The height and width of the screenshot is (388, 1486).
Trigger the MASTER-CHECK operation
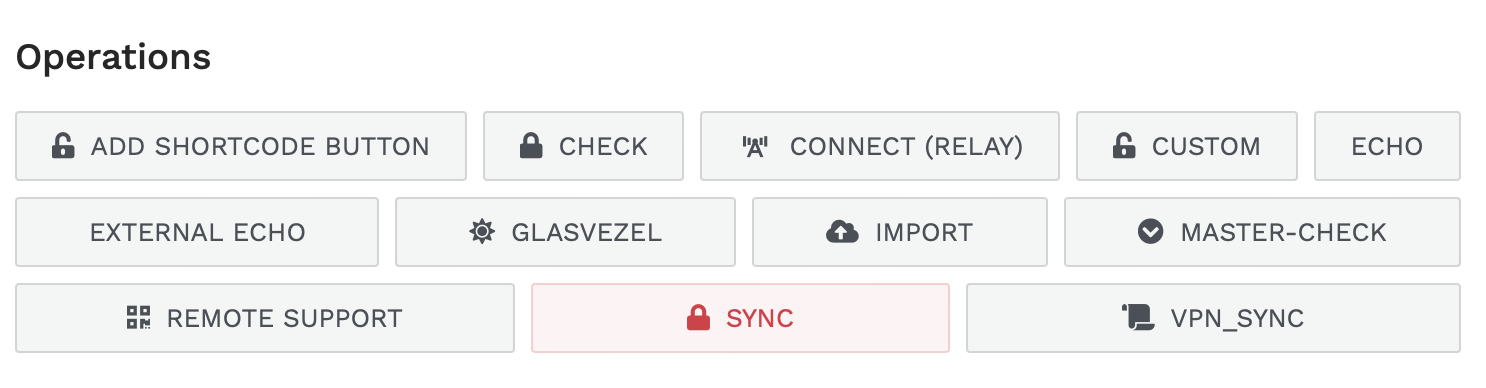(1262, 232)
